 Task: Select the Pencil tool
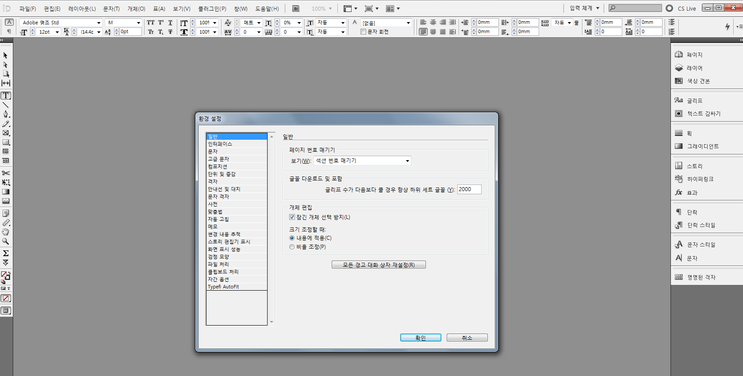click(6, 124)
